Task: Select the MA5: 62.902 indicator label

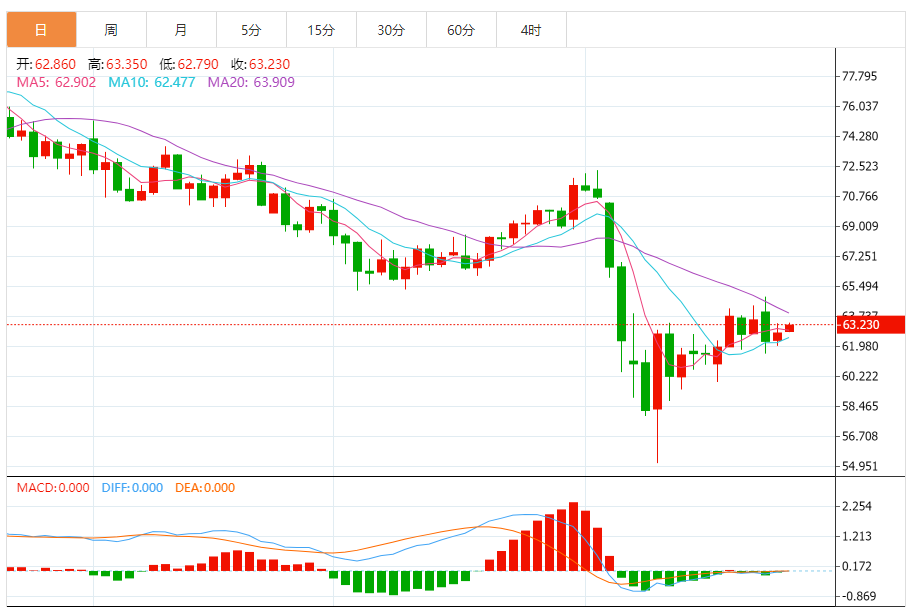Action: click(56, 82)
